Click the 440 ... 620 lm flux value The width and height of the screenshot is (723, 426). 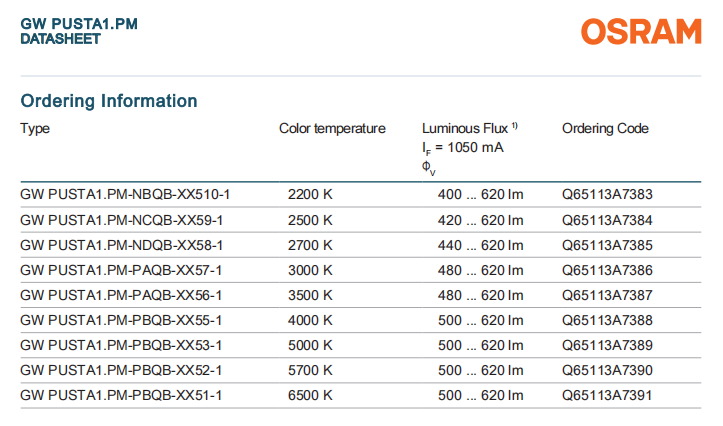click(481, 245)
